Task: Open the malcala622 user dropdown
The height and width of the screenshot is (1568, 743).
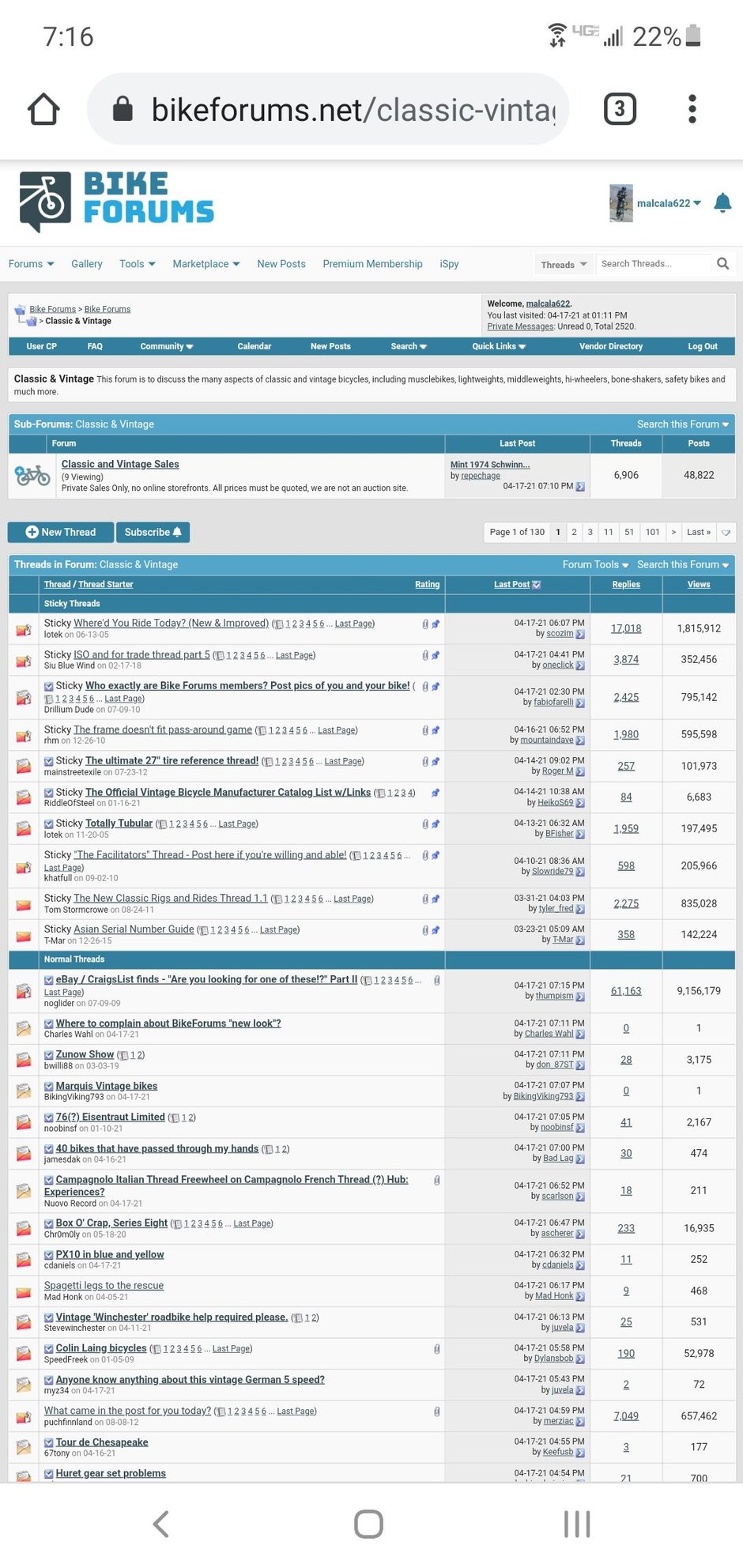Action: coord(669,203)
